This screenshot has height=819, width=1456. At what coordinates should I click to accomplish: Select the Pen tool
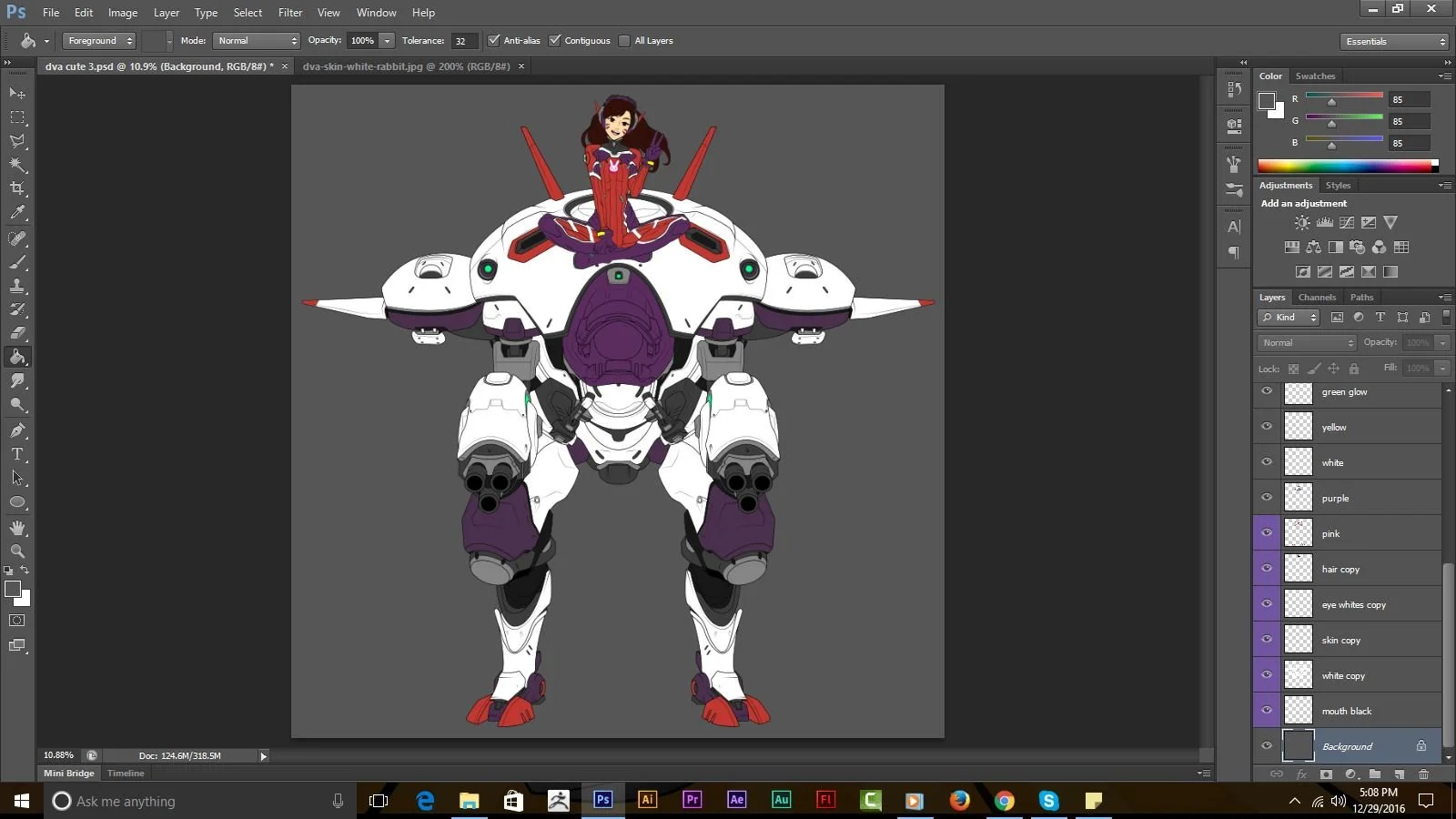click(x=17, y=430)
